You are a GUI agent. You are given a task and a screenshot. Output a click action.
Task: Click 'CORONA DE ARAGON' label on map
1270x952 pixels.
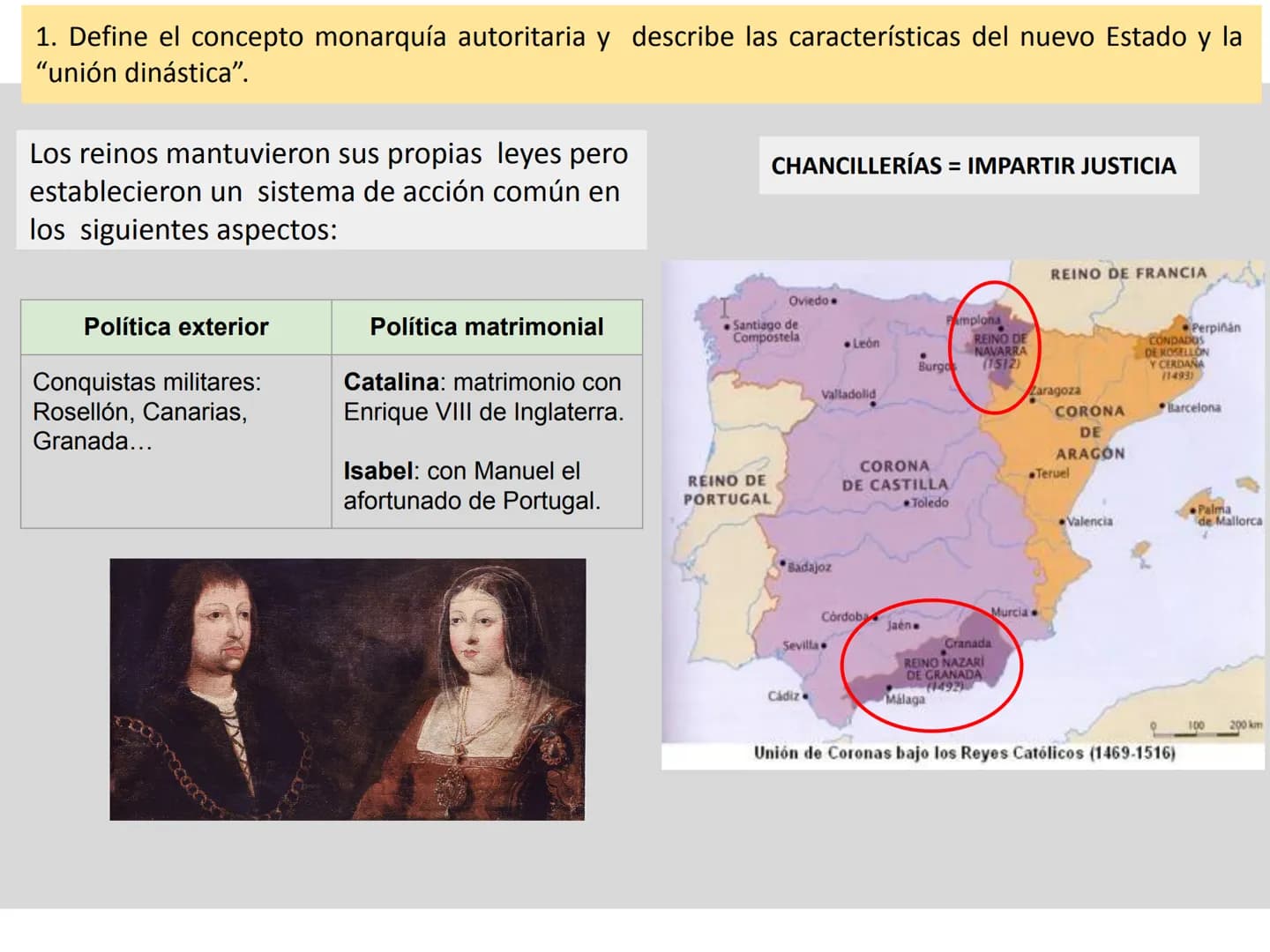[x=1090, y=432]
